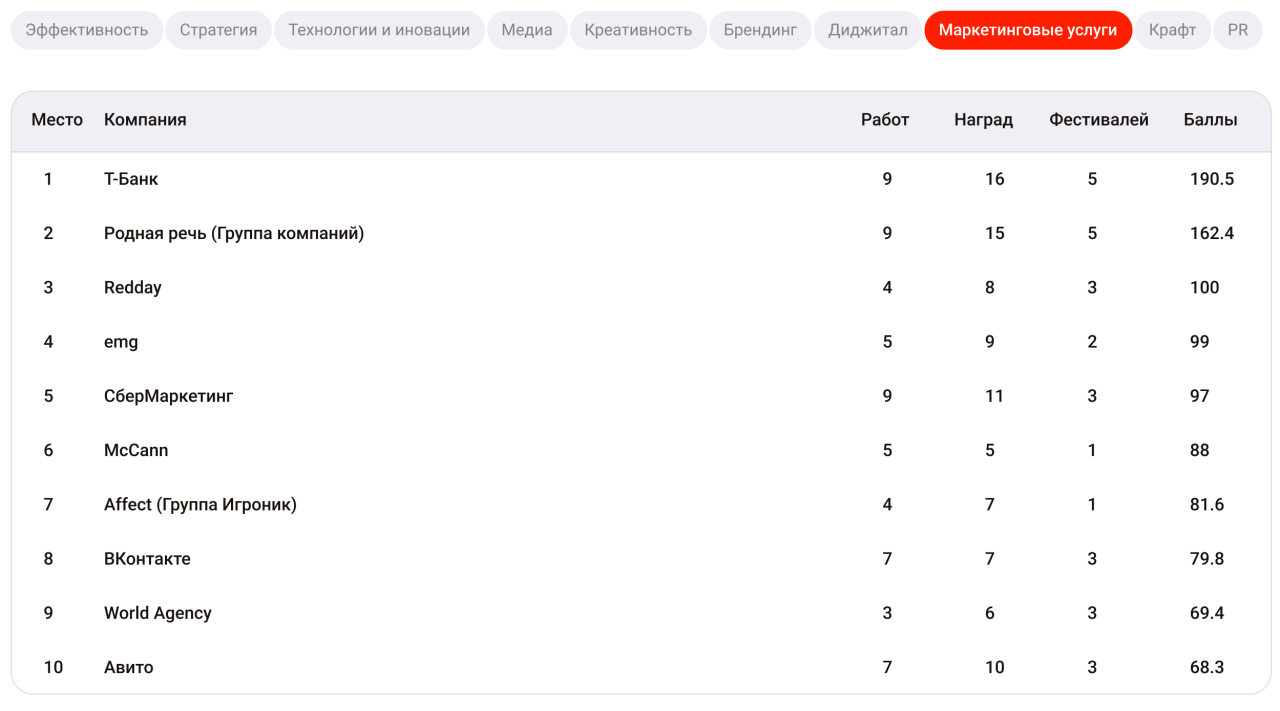
Task: Click the Баллы column header
Action: [1211, 120]
